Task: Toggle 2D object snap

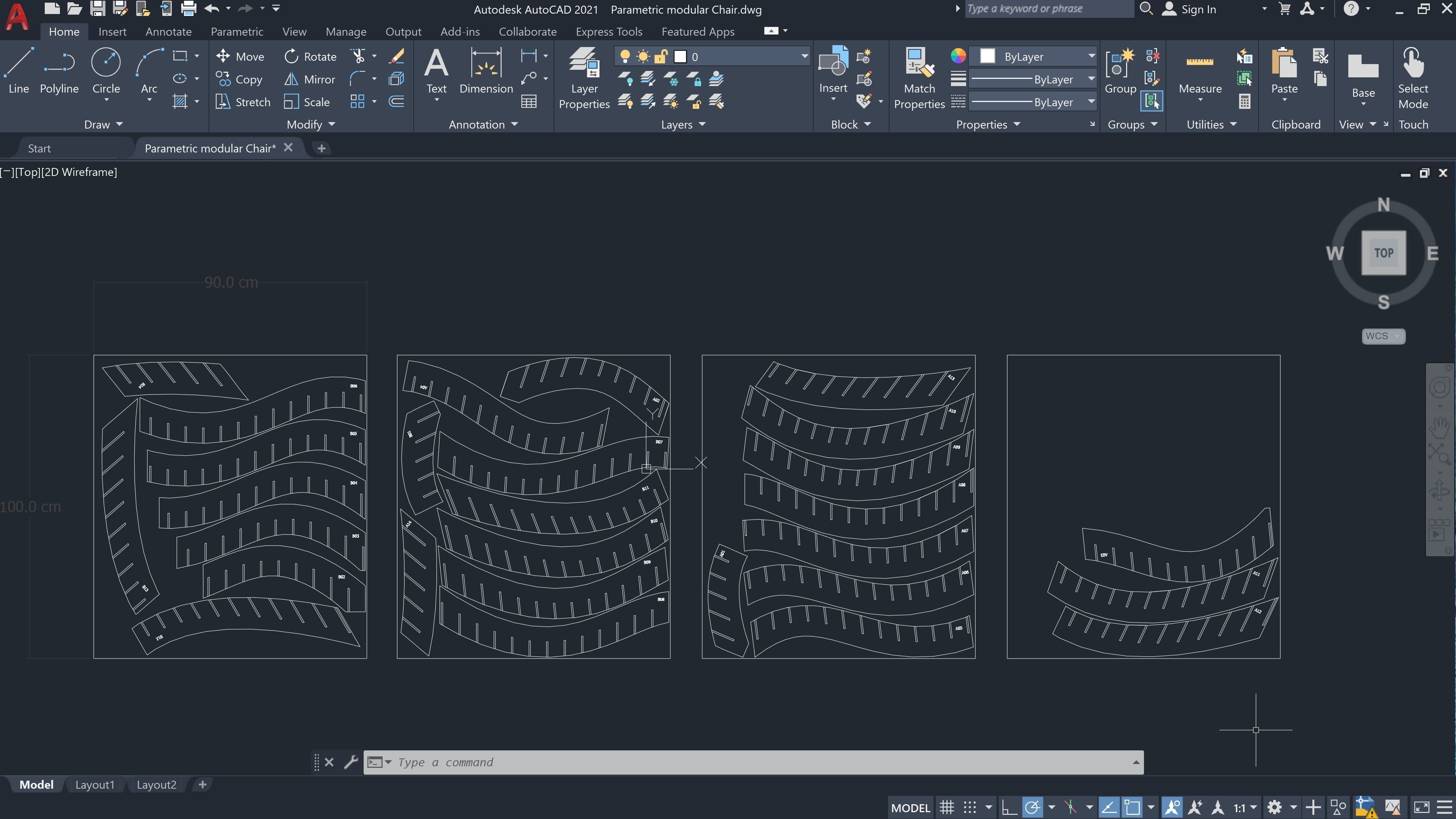Action: coord(1132,807)
